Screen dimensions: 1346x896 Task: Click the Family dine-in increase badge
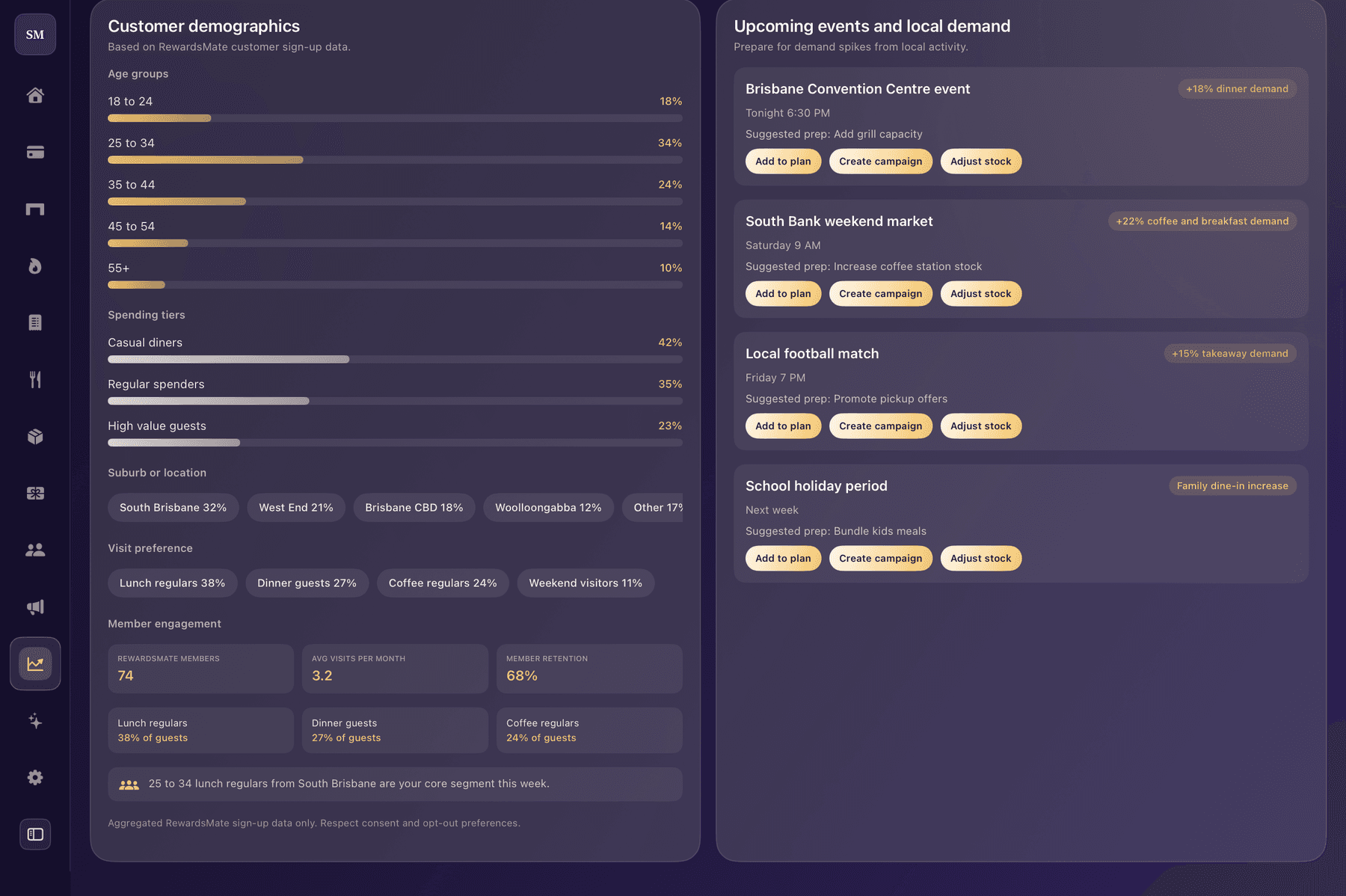[1232, 486]
